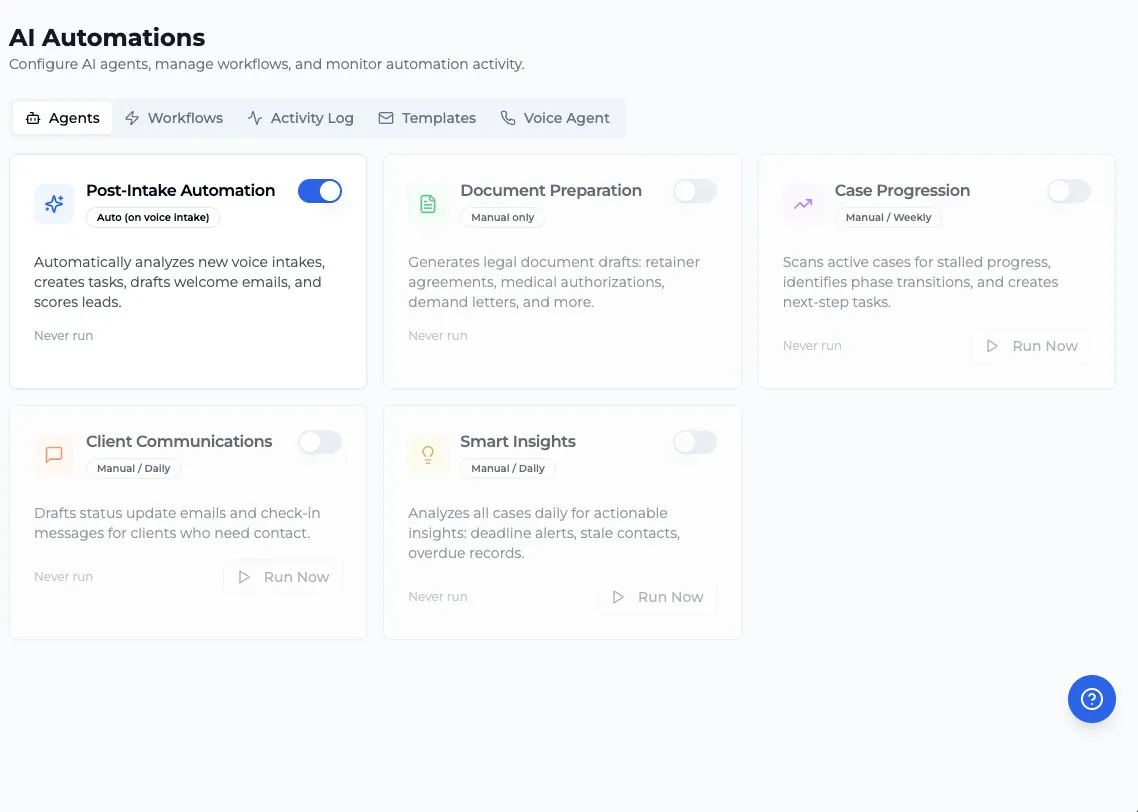This screenshot has width=1138, height=812.
Task: Click the Auto (on voice intake) badge
Action: click(x=153, y=217)
